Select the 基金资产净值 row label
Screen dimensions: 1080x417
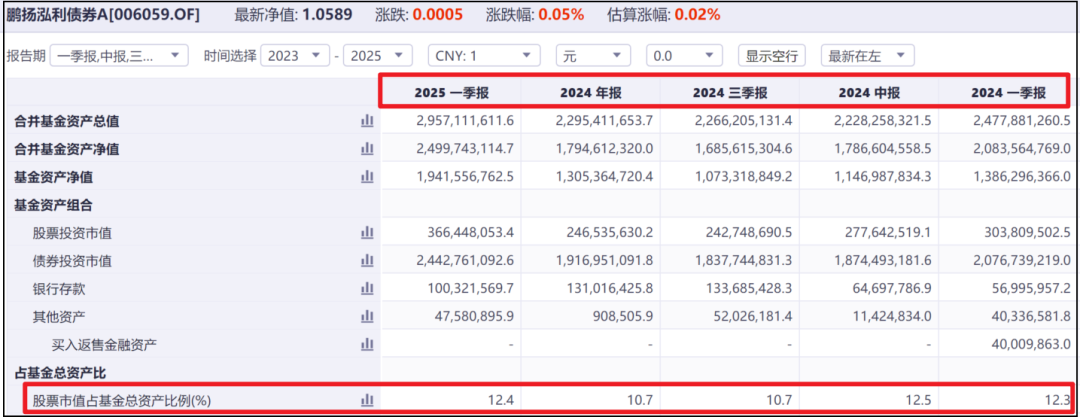[x=54, y=177]
